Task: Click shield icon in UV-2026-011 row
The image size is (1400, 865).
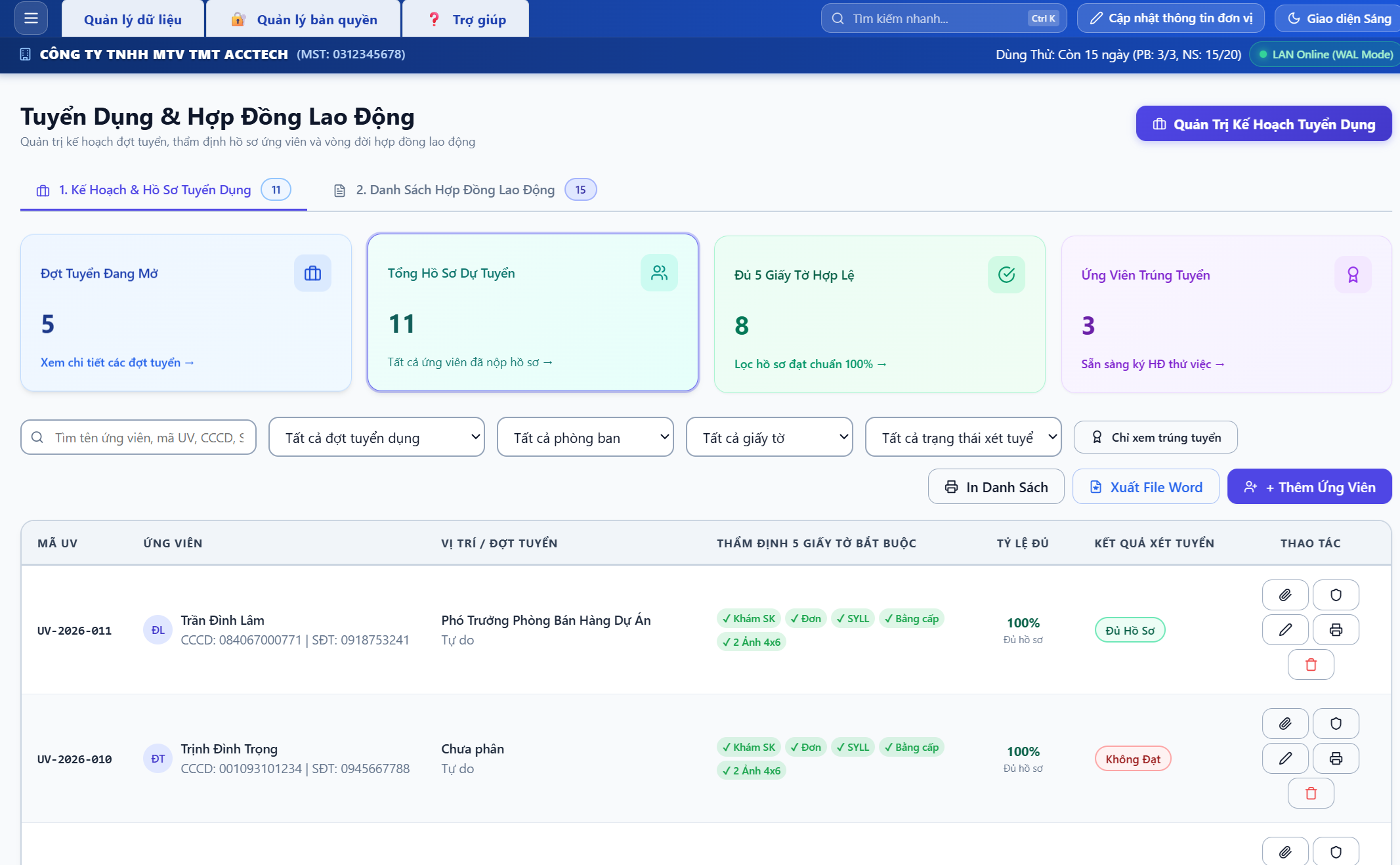Action: 1336,595
